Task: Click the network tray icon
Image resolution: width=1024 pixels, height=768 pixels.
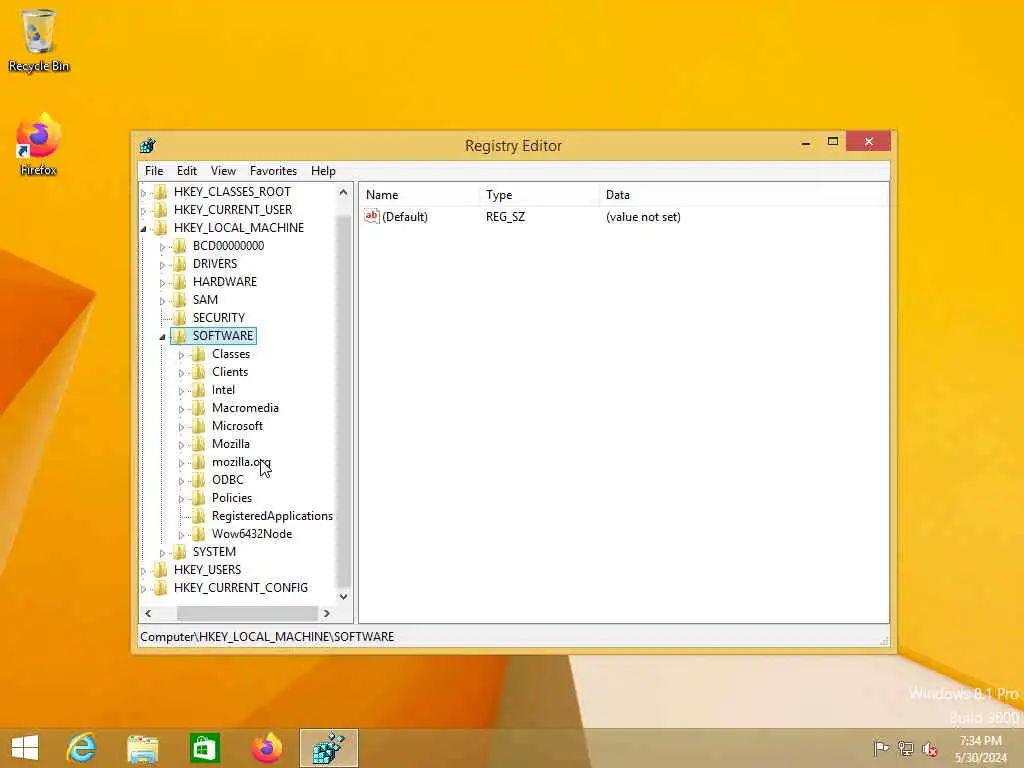Action: click(x=905, y=748)
